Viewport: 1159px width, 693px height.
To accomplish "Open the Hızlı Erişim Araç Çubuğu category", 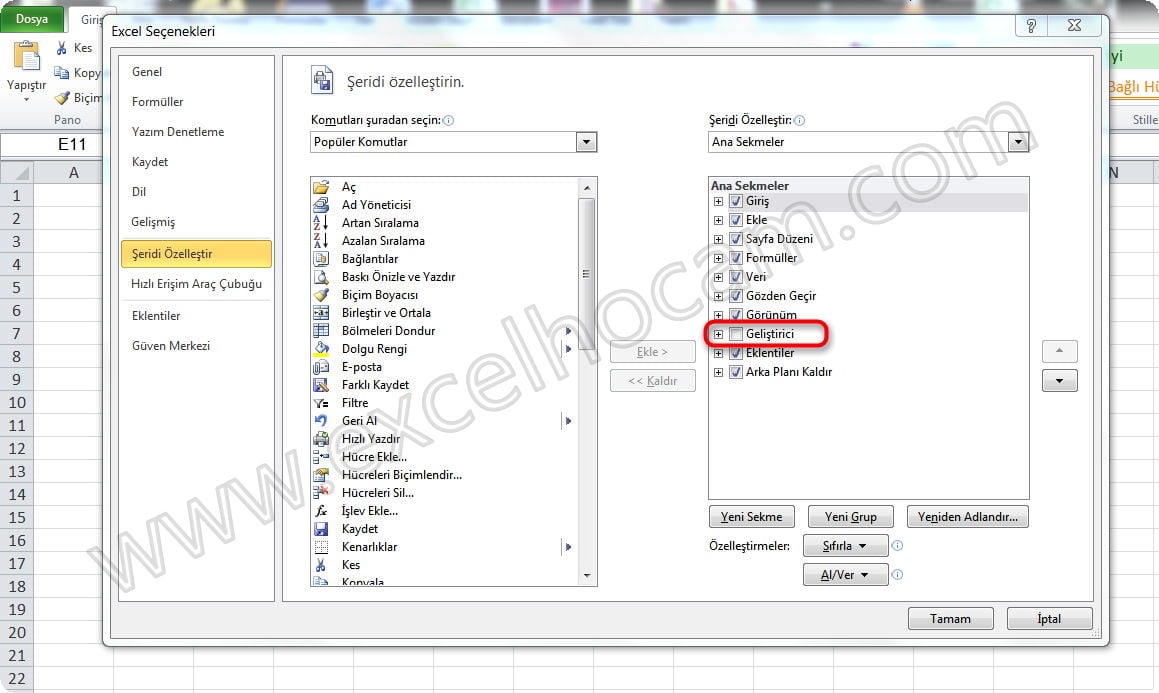I will click(196, 284).
